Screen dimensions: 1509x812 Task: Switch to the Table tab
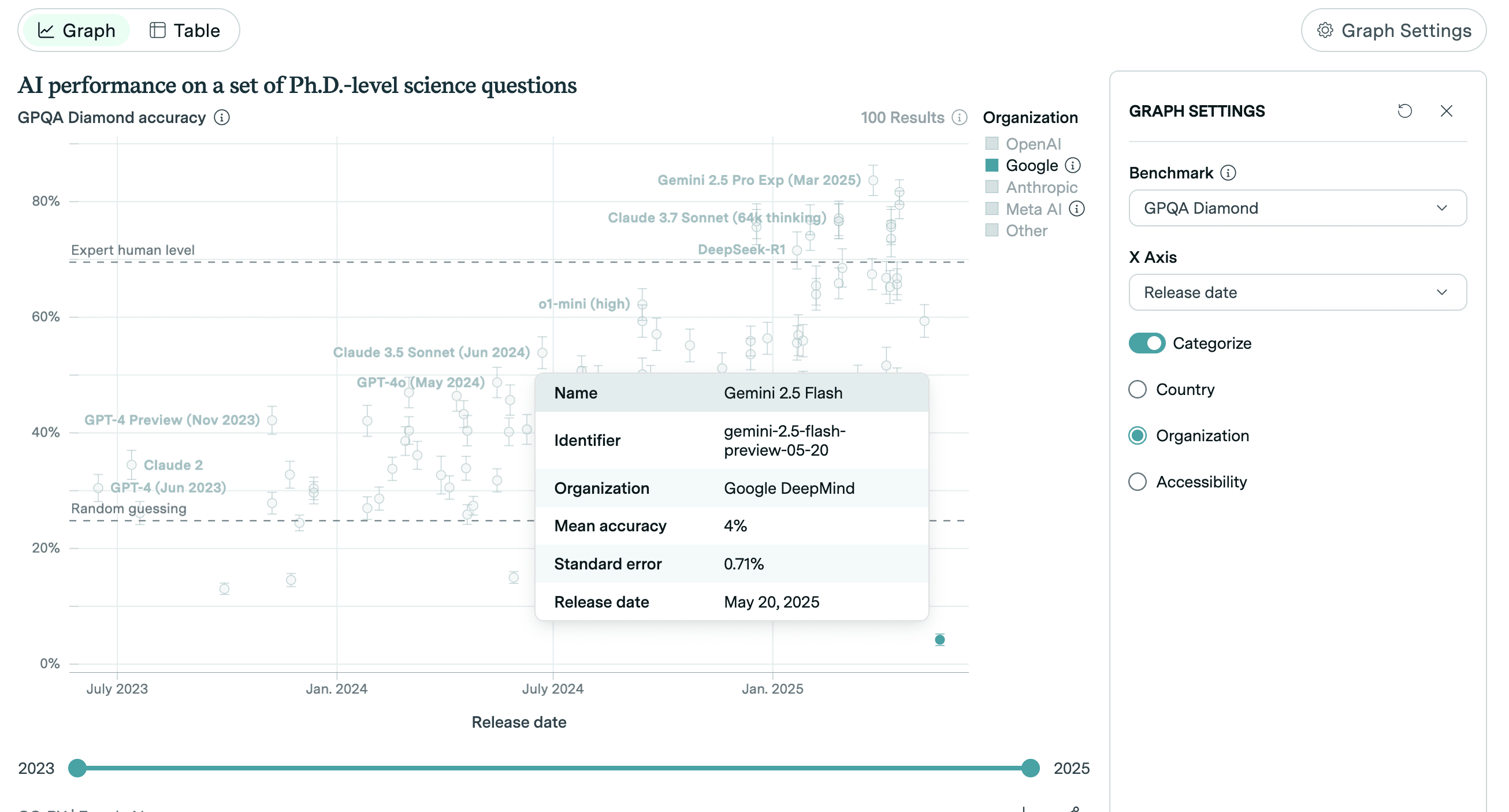pos(184,31)
